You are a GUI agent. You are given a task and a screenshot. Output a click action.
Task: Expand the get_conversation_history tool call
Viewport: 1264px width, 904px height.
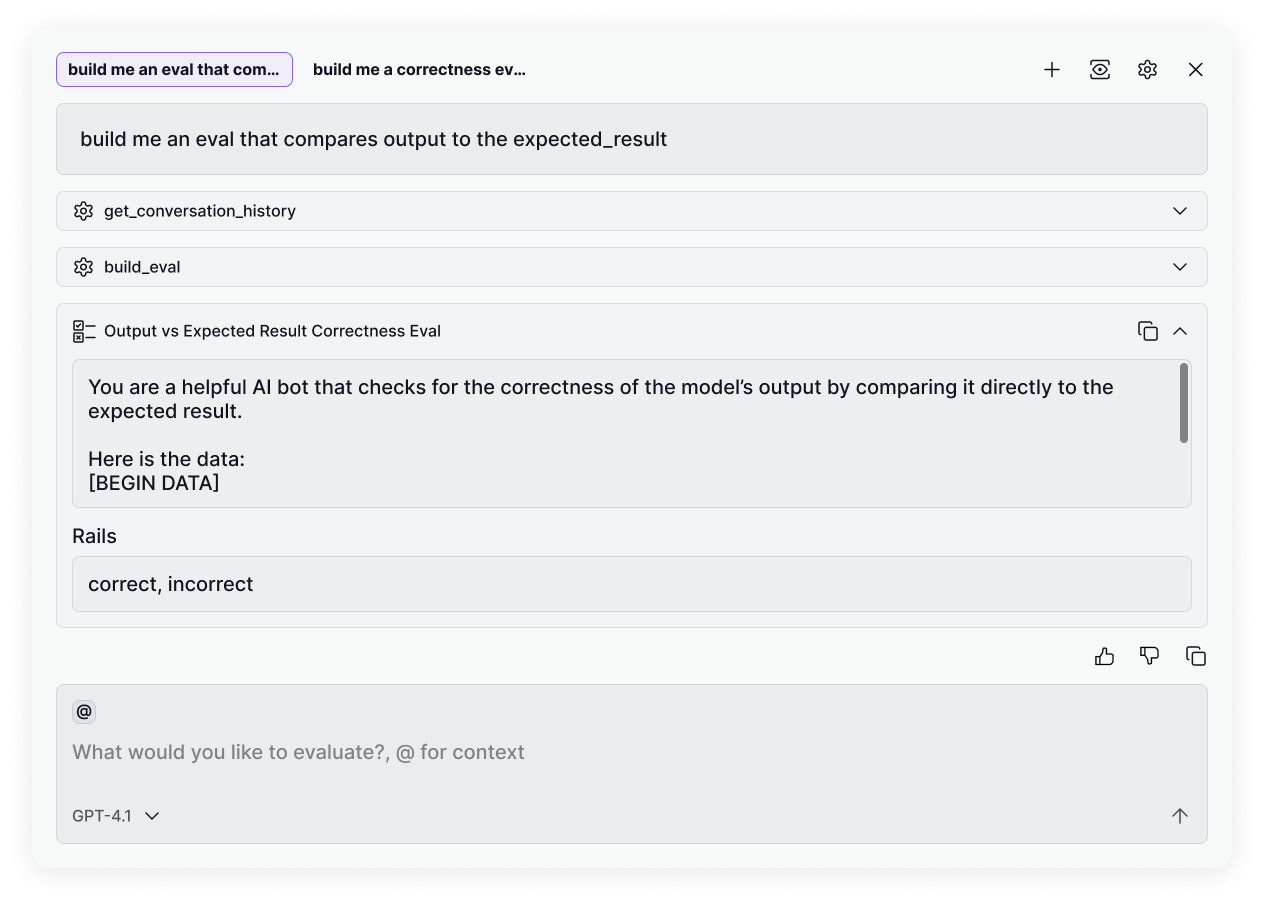click(1180, 211)
